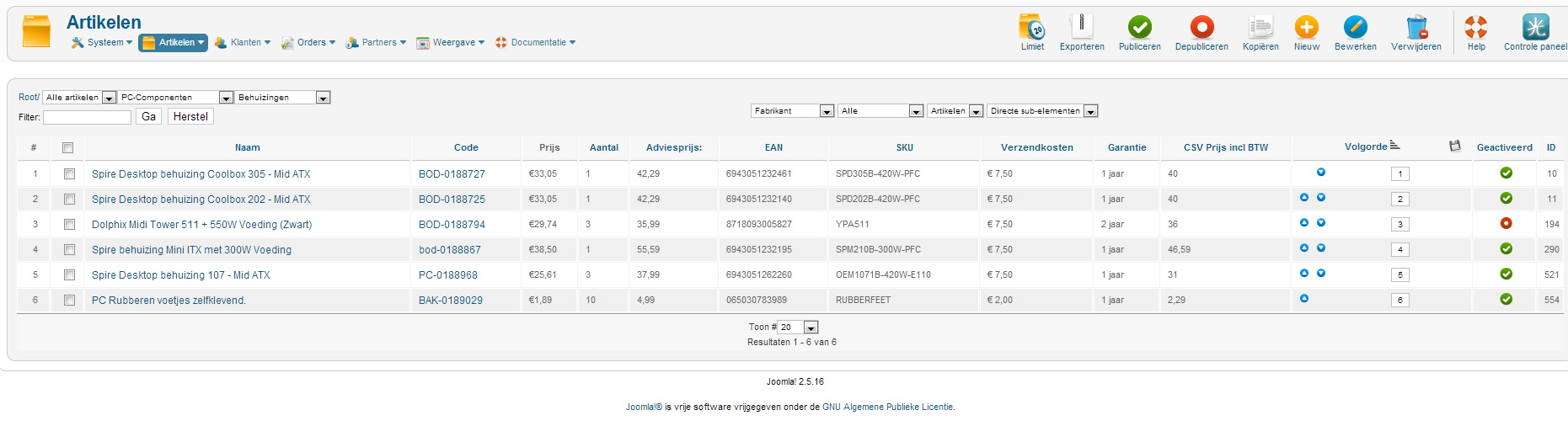
Task: Move Spire Desktop 107 row down
Action: tap(1321, 274)
